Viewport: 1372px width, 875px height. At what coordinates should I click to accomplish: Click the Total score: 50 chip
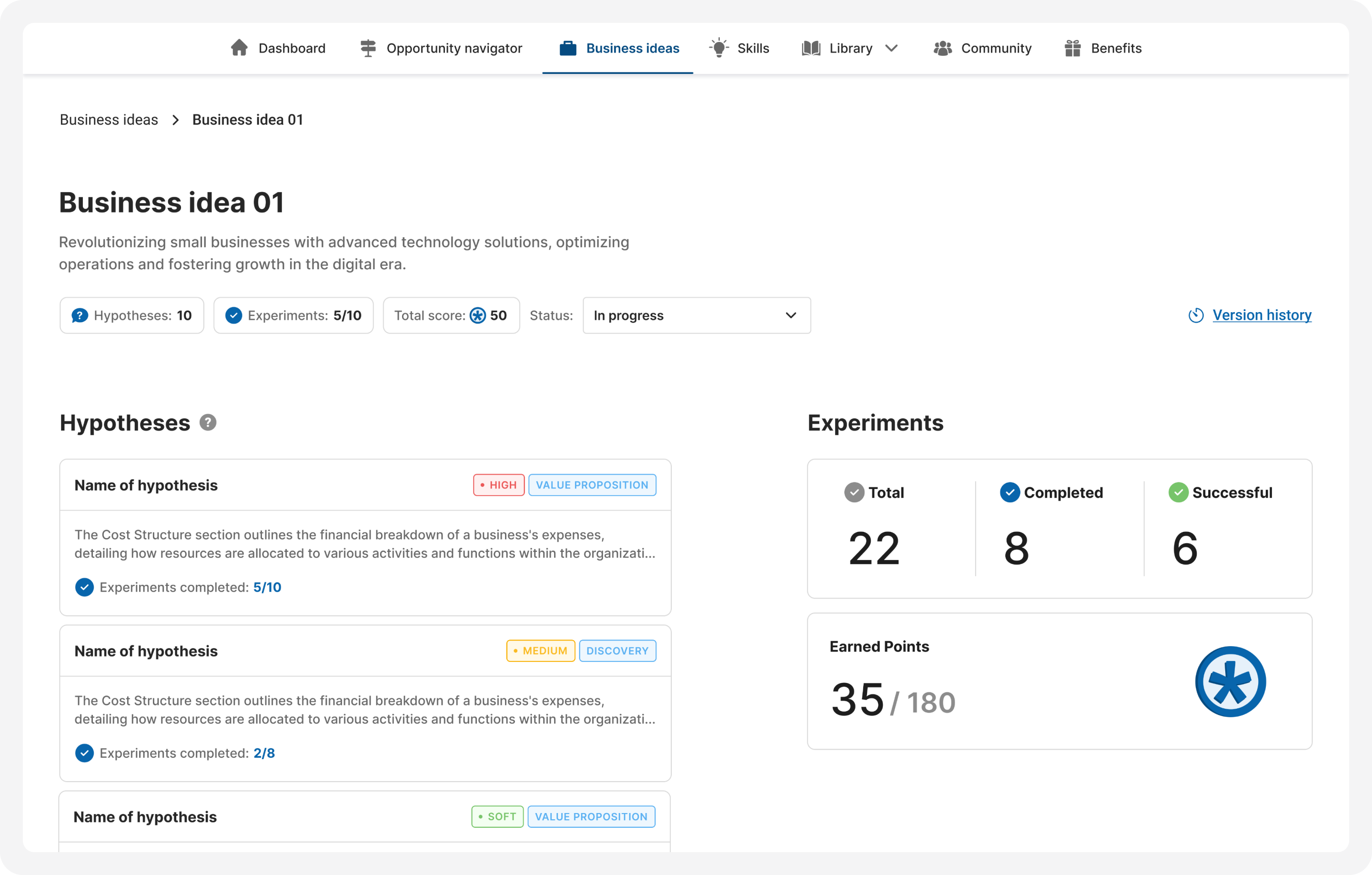(451, 315)
